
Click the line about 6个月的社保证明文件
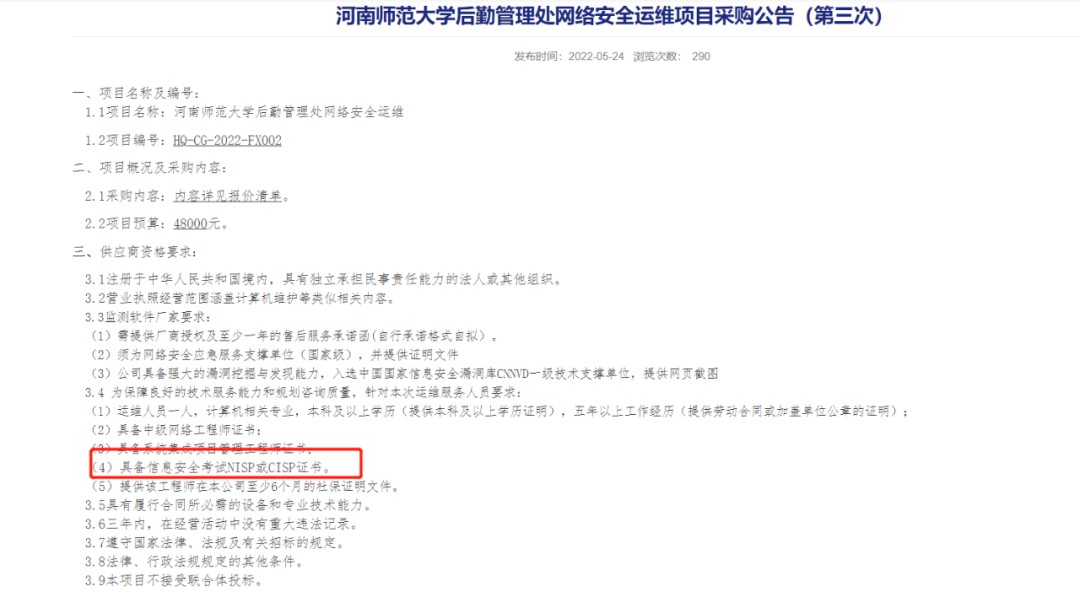coord(245,487)
